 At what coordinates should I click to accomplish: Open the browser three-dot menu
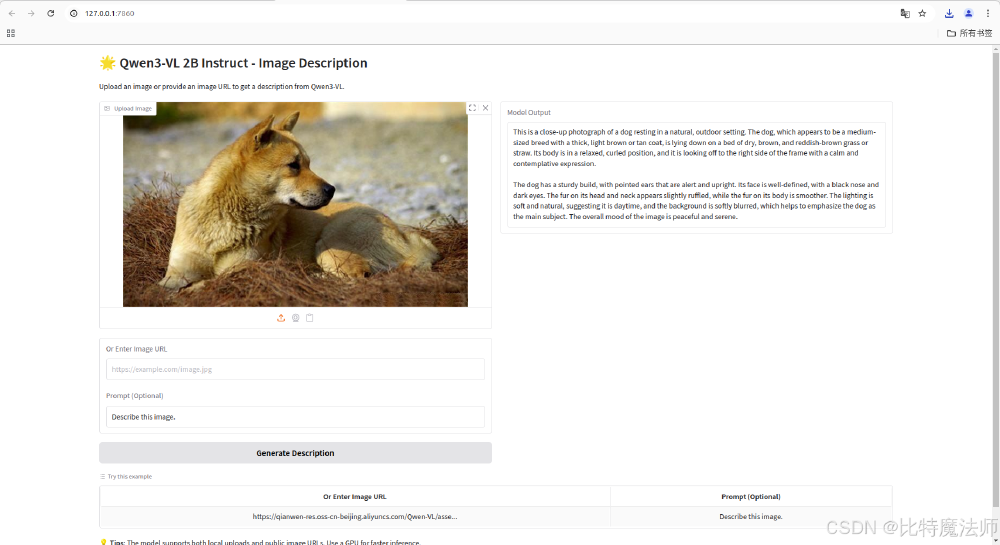(987, 13)
